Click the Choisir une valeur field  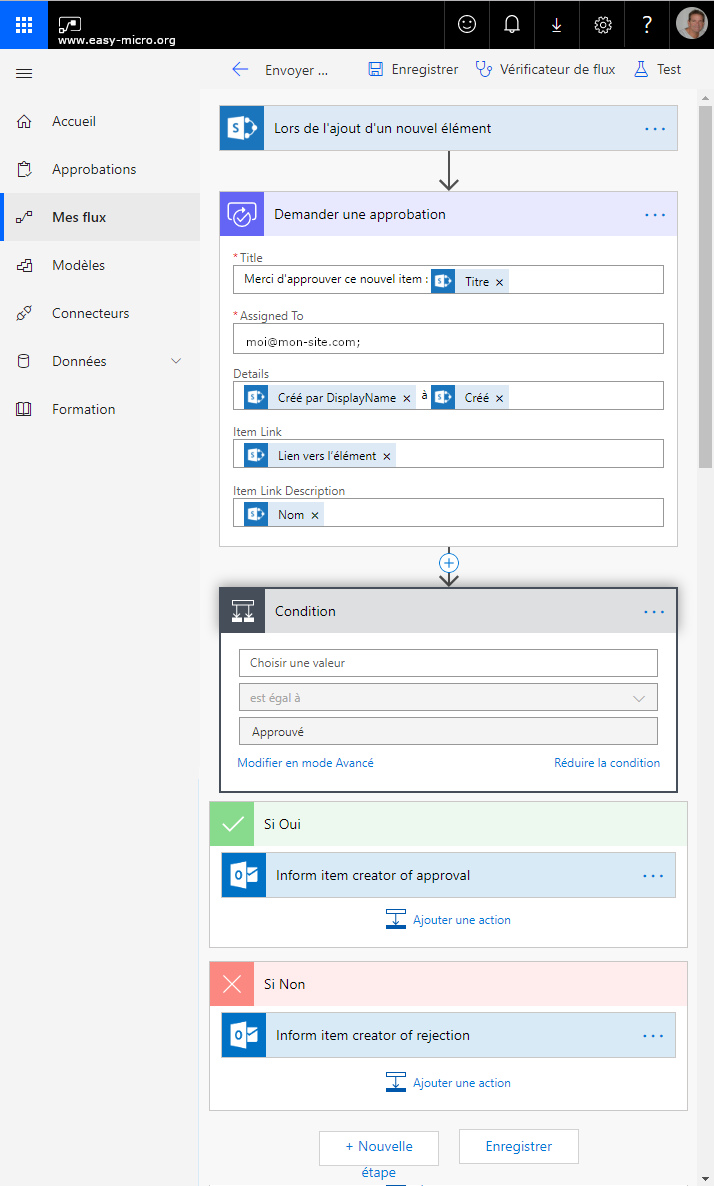point(448,663)
